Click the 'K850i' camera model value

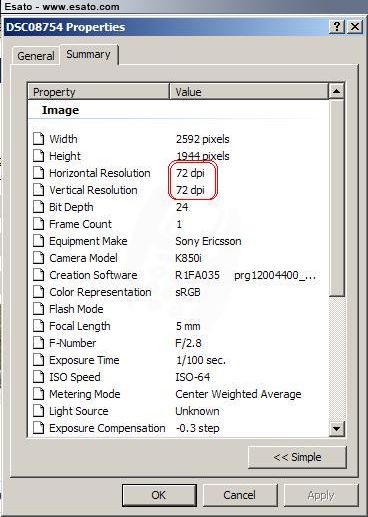coord(188,258)
